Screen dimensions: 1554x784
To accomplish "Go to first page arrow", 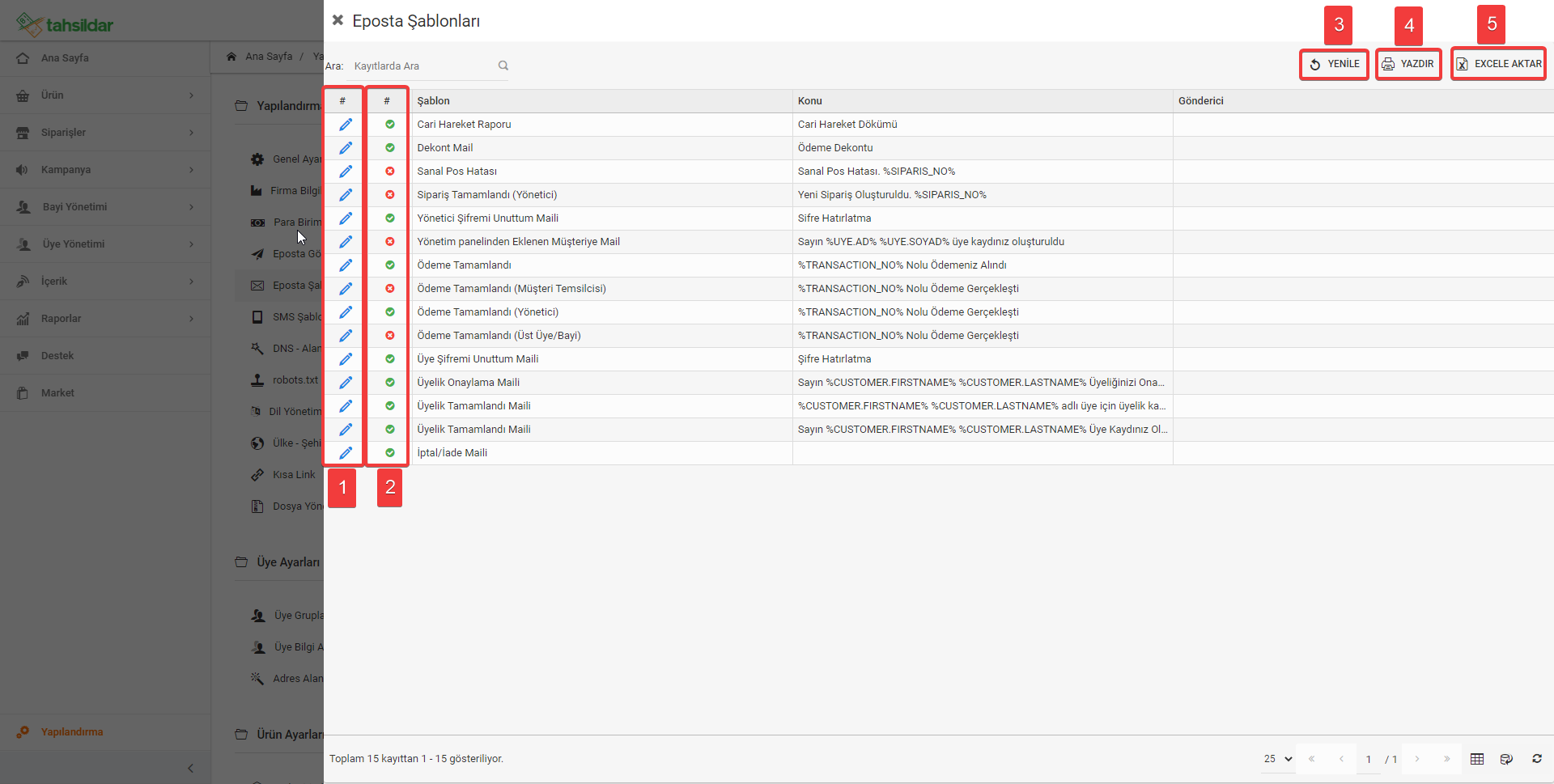I will tap(1312, 759).
